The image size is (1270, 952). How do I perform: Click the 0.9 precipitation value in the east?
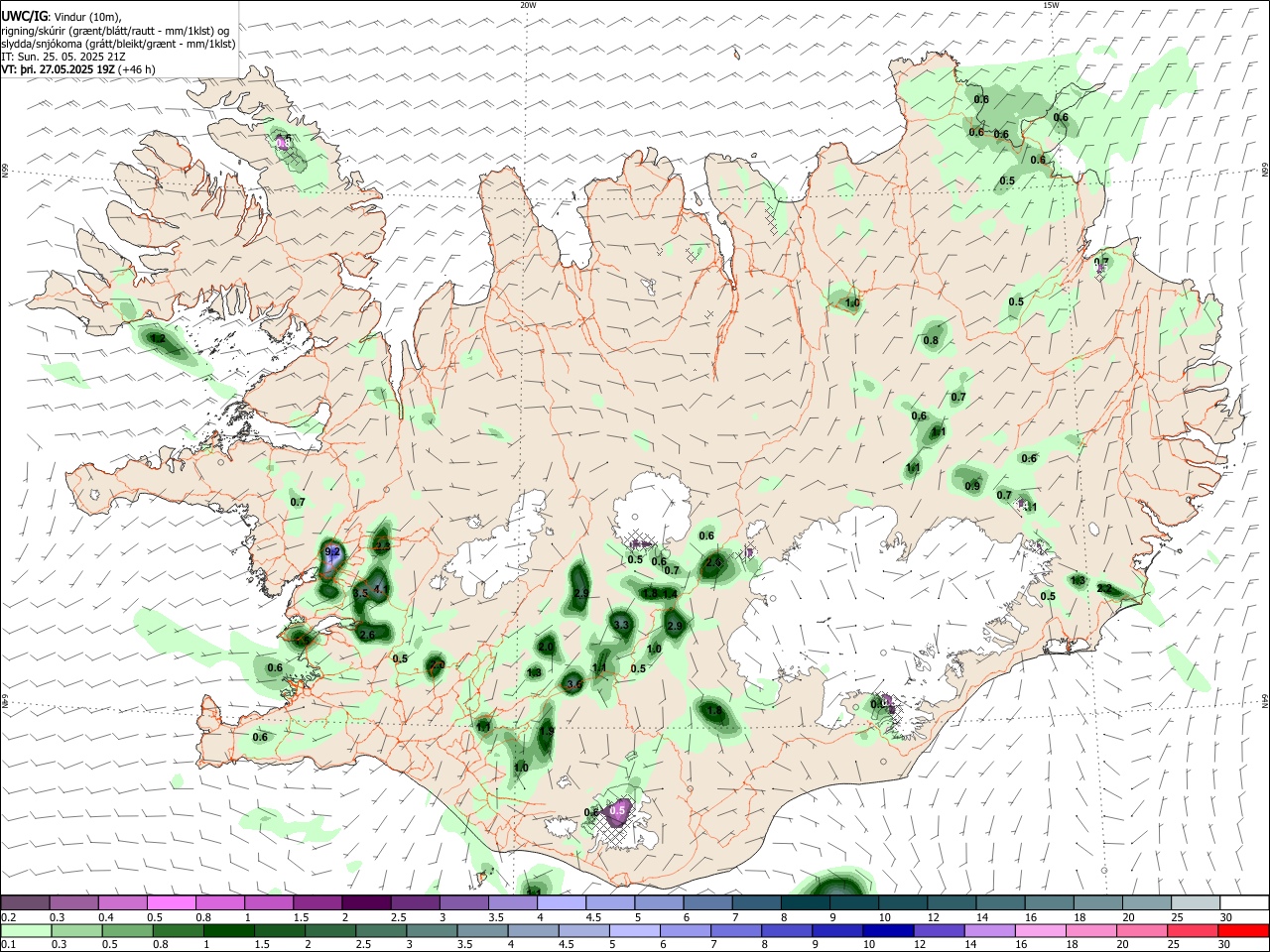click(x=972, y=486)
